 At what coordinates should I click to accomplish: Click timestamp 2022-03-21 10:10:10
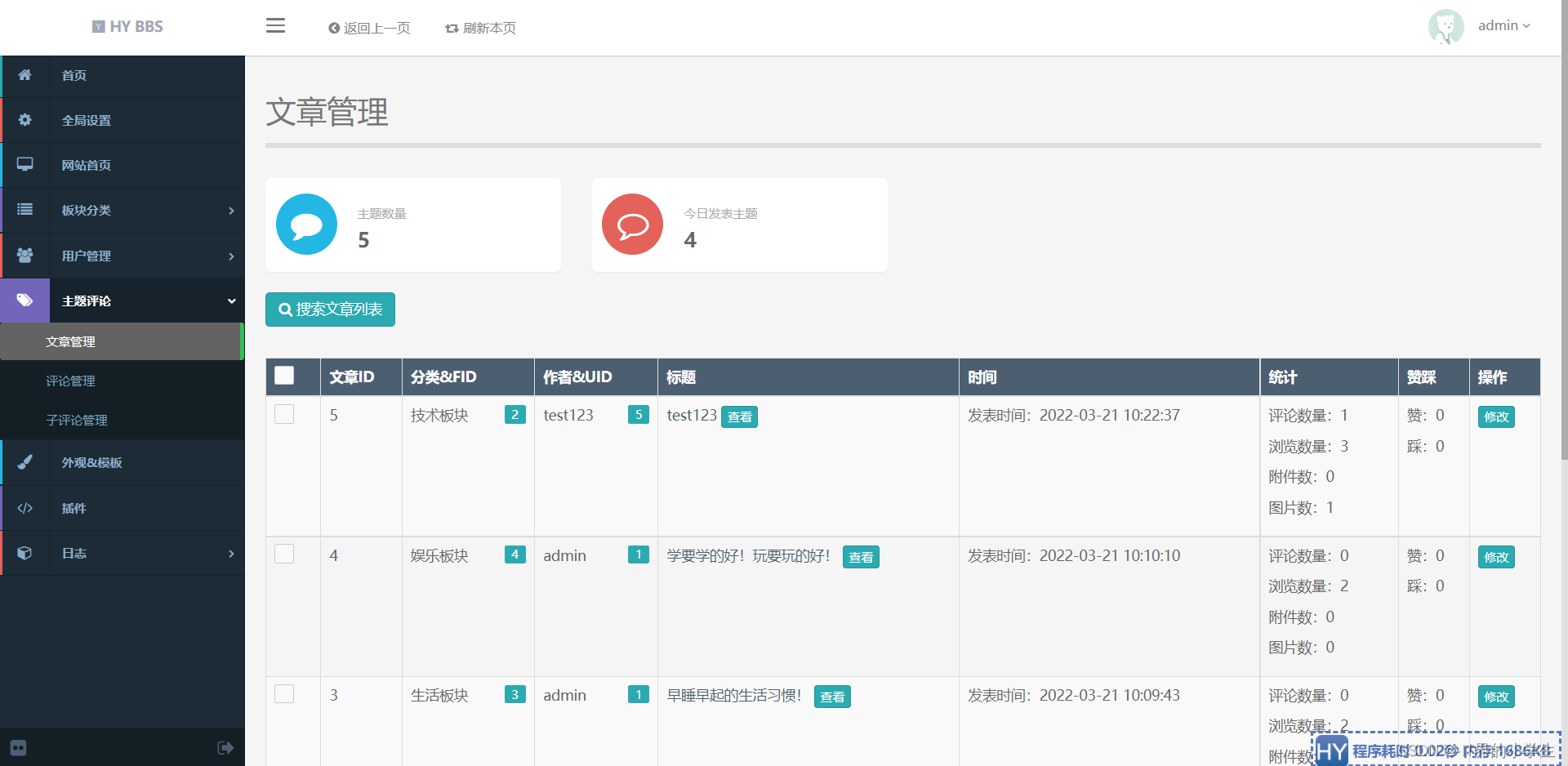coord(1109,555)
